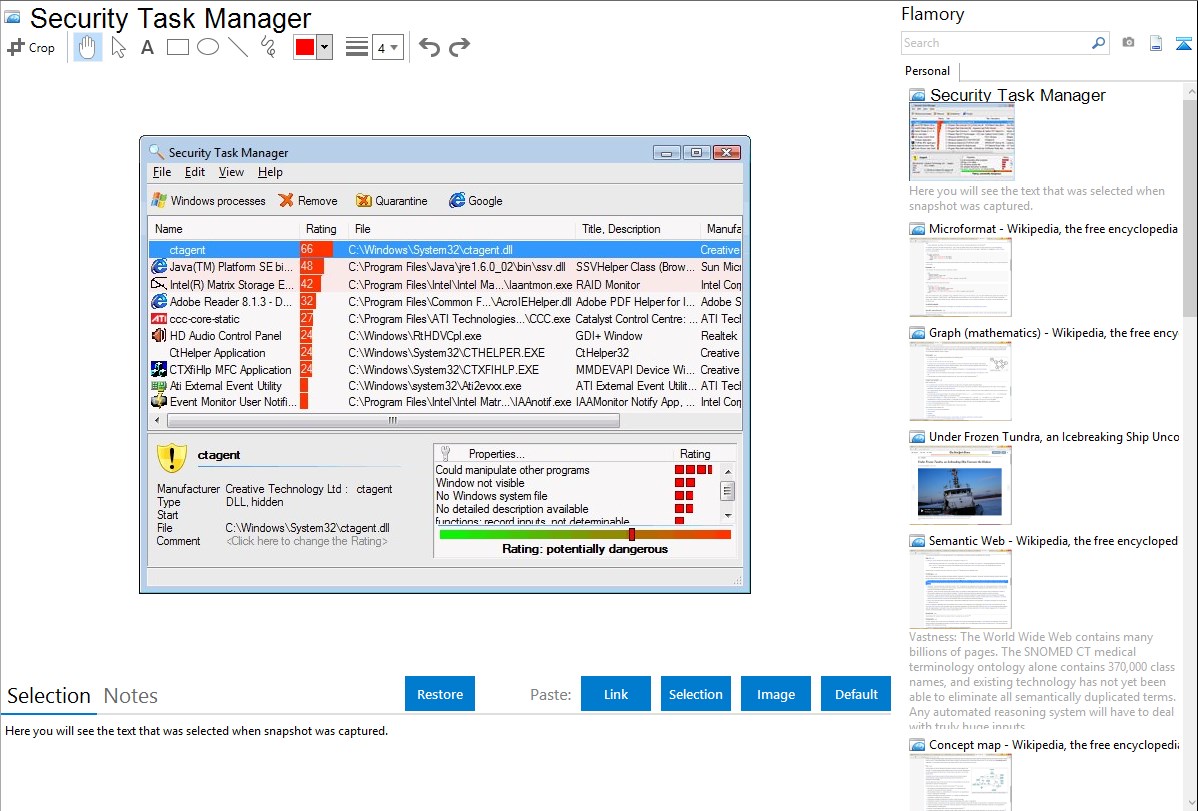Click the camera capture icon

tap(1128, 43)
